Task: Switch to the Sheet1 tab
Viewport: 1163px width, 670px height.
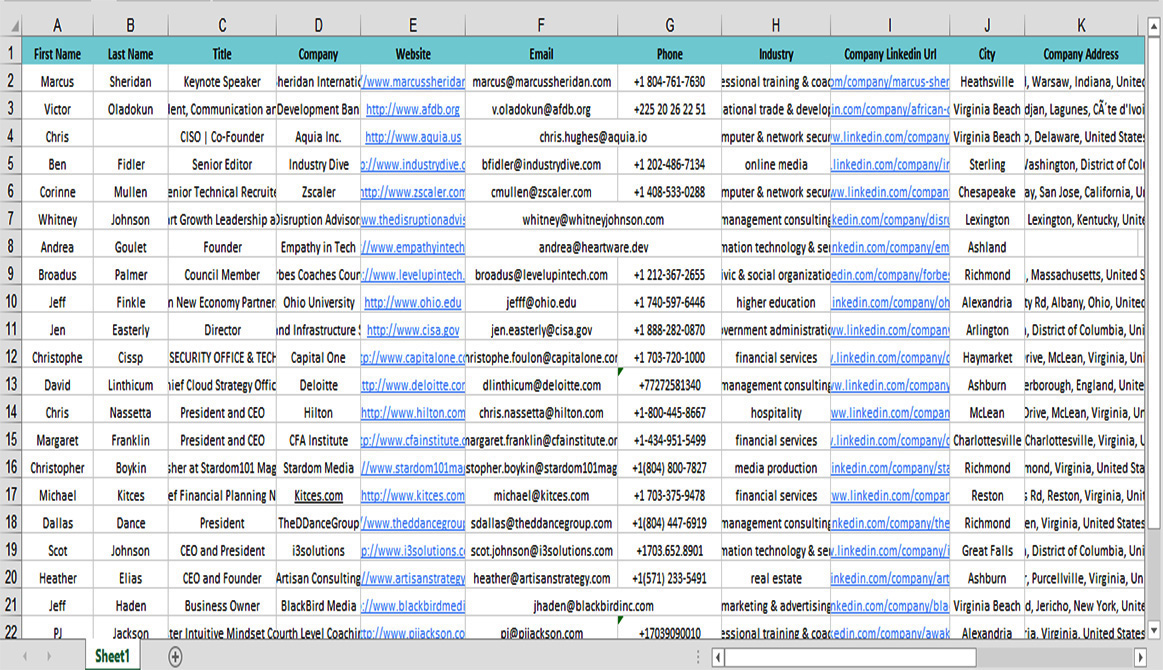Action: [112, 656]
